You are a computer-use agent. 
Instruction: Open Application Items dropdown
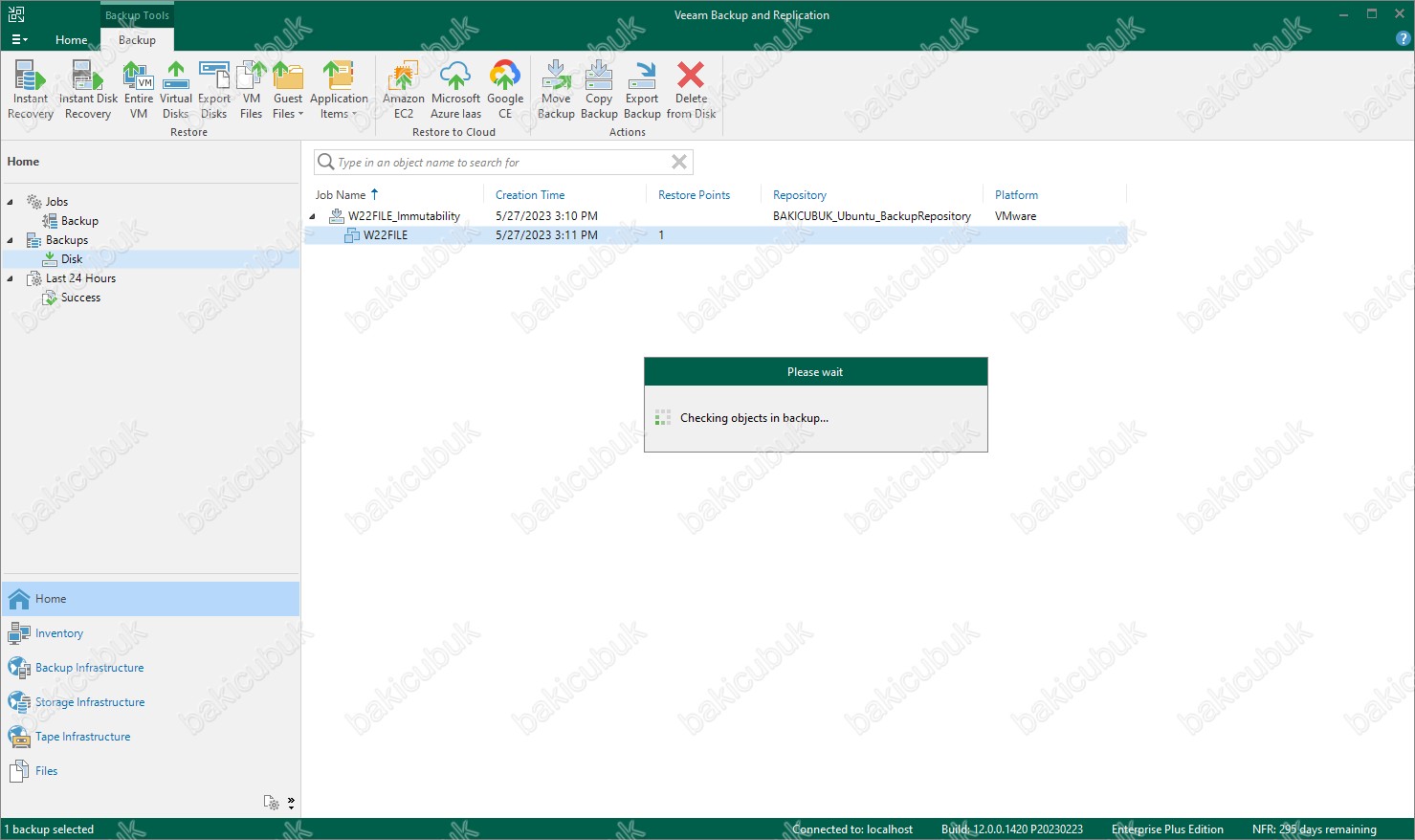(339, 90)
